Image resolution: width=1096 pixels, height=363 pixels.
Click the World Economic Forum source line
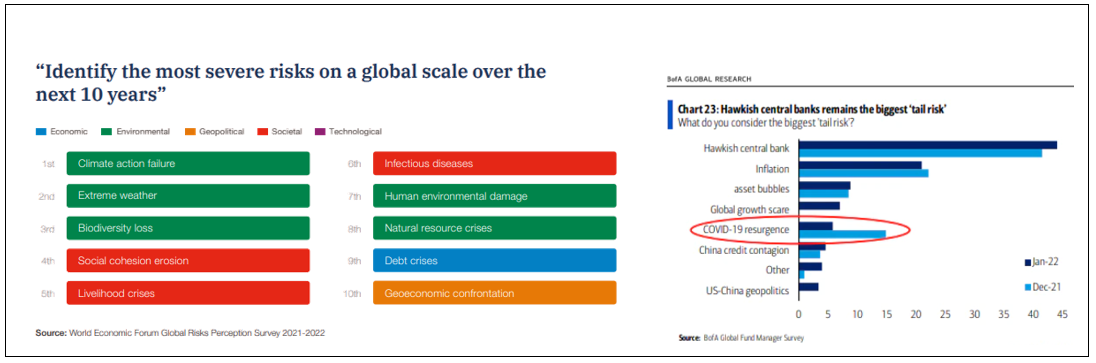180,333
